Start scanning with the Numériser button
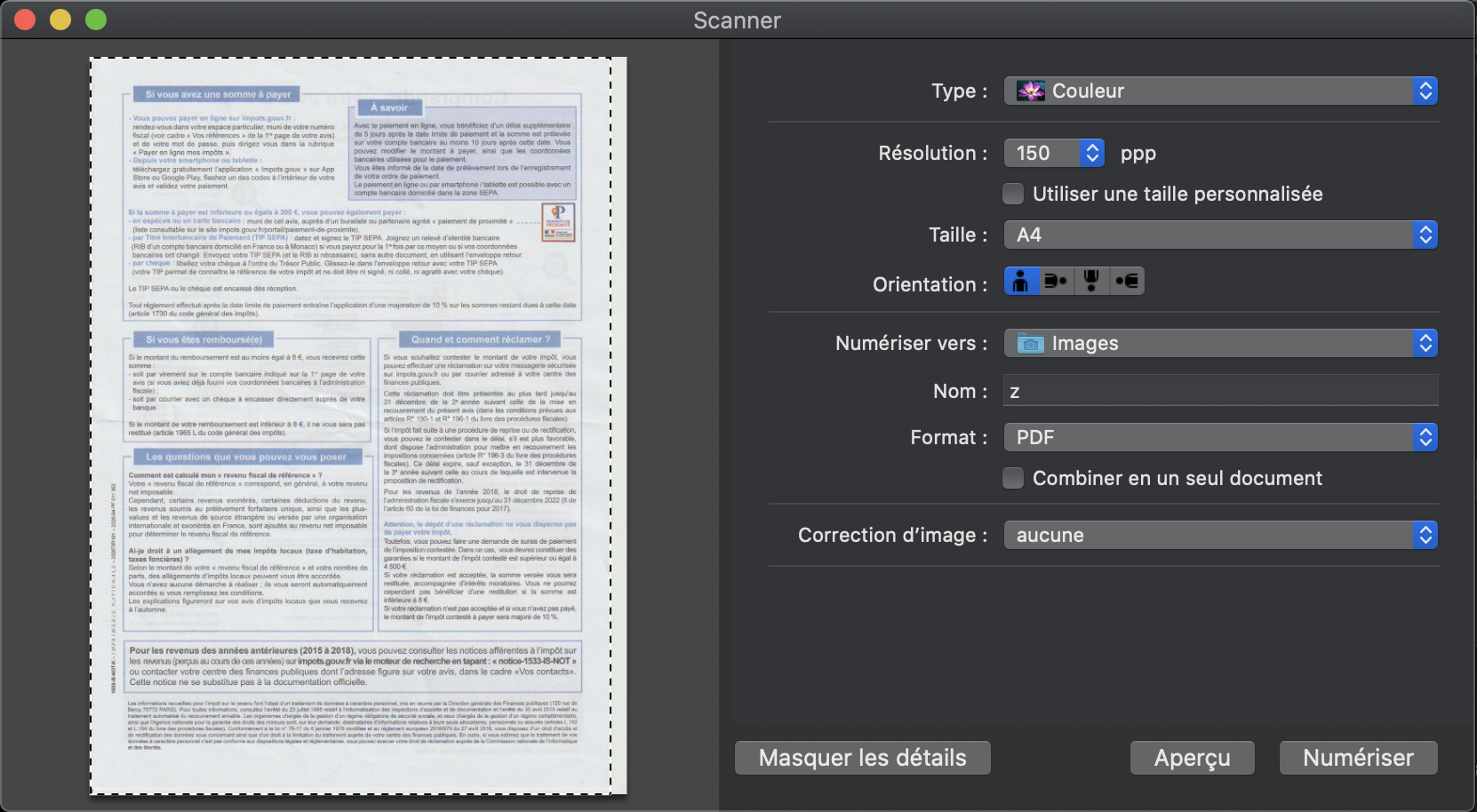1477x812 pixels. click(x=1359, y=758)
